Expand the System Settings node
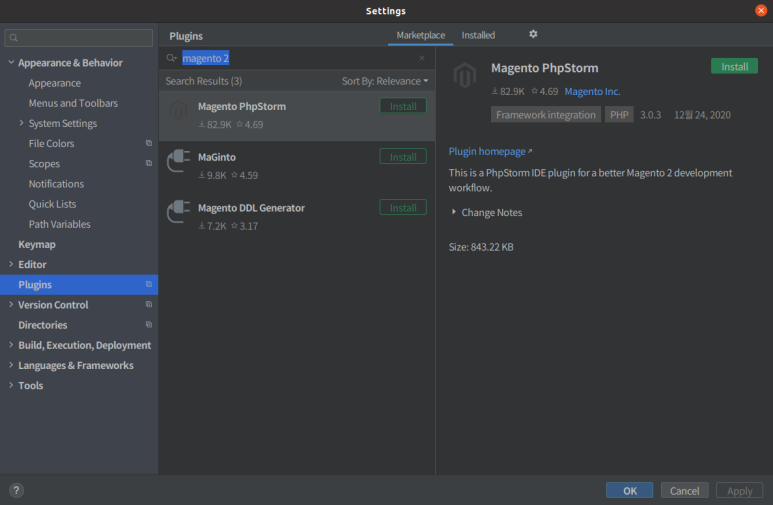The height and width of the screenshot is (505, 773). tap(22, 123)
